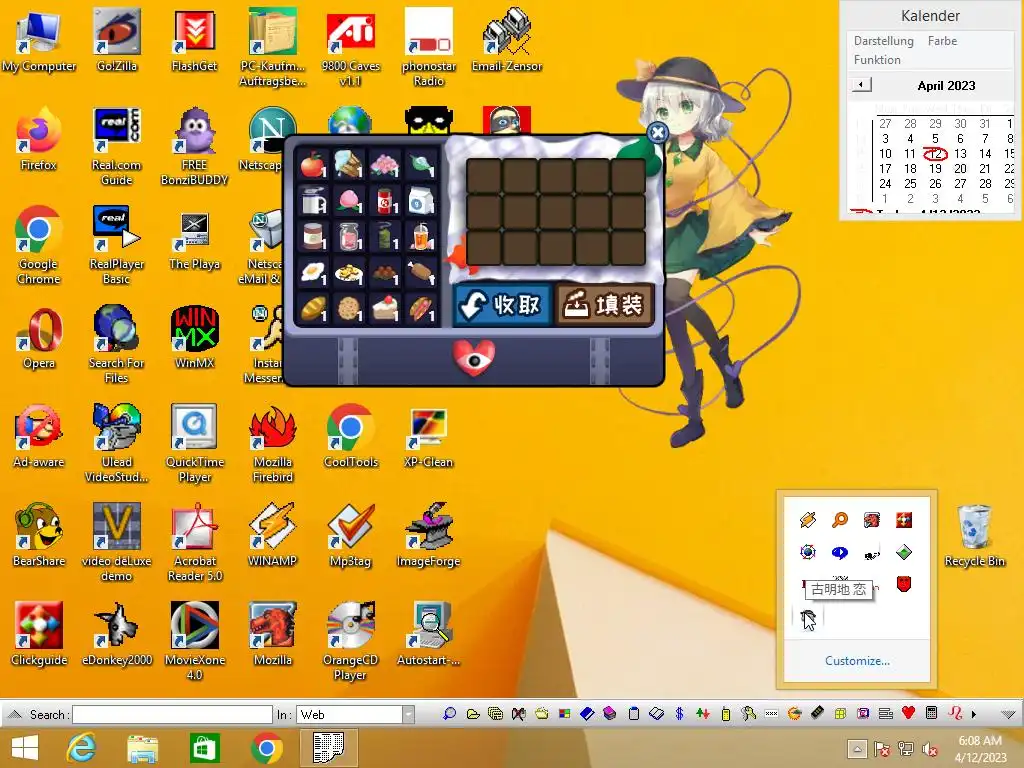Select the peach item in the inventory
The height and width of the screenshot is (768, 1024).
click(x=349, y=200)
